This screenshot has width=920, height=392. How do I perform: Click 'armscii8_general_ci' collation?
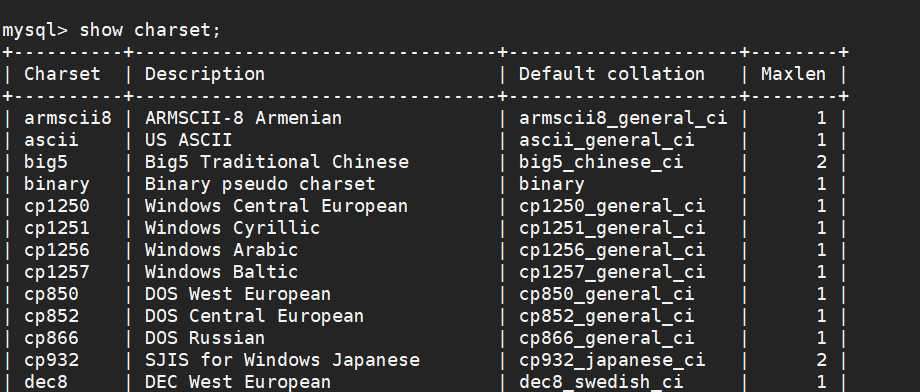point(623,118)
